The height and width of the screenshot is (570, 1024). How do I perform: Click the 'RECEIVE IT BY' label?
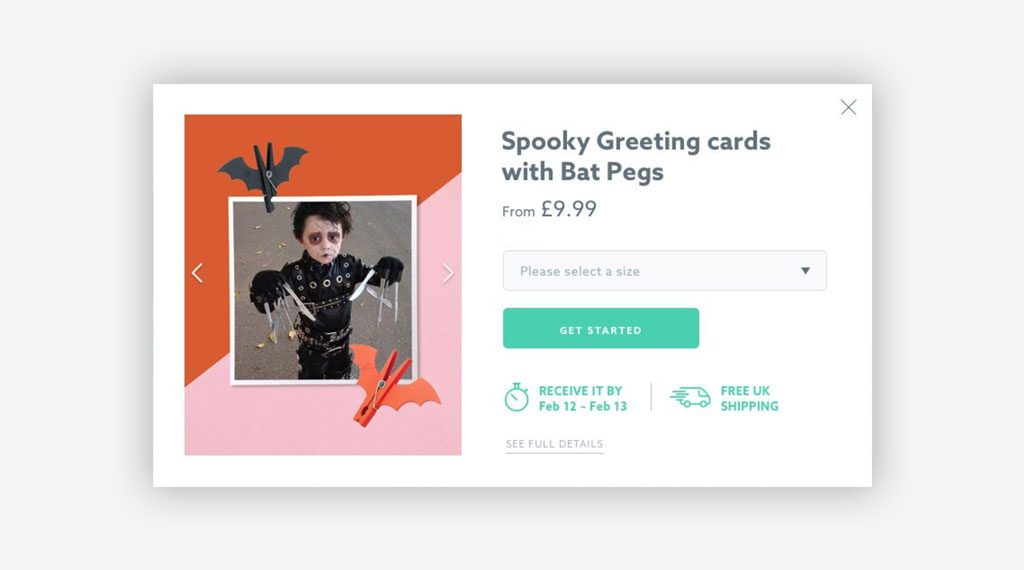tap(581, 390)
